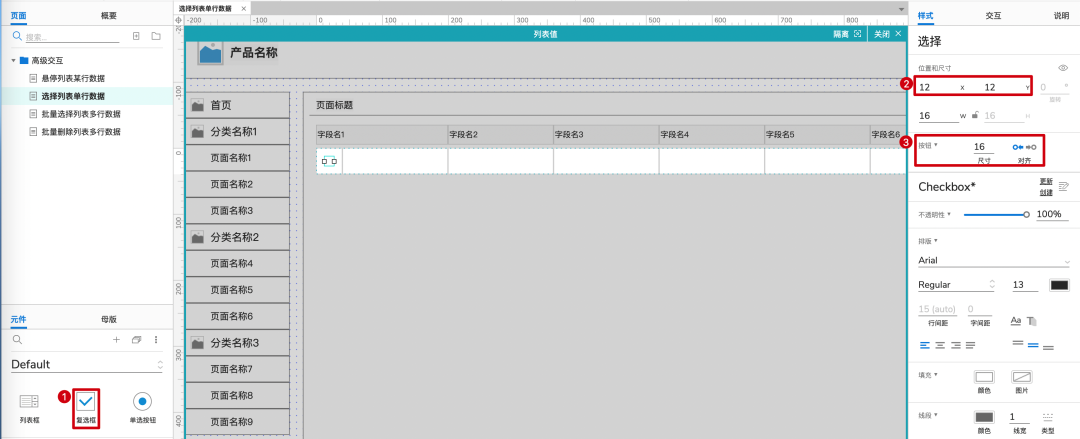This screenshot has width=1080, height=439.
Task: Open the fill color 颜色 swatch
Action: [x=984, y=377]
